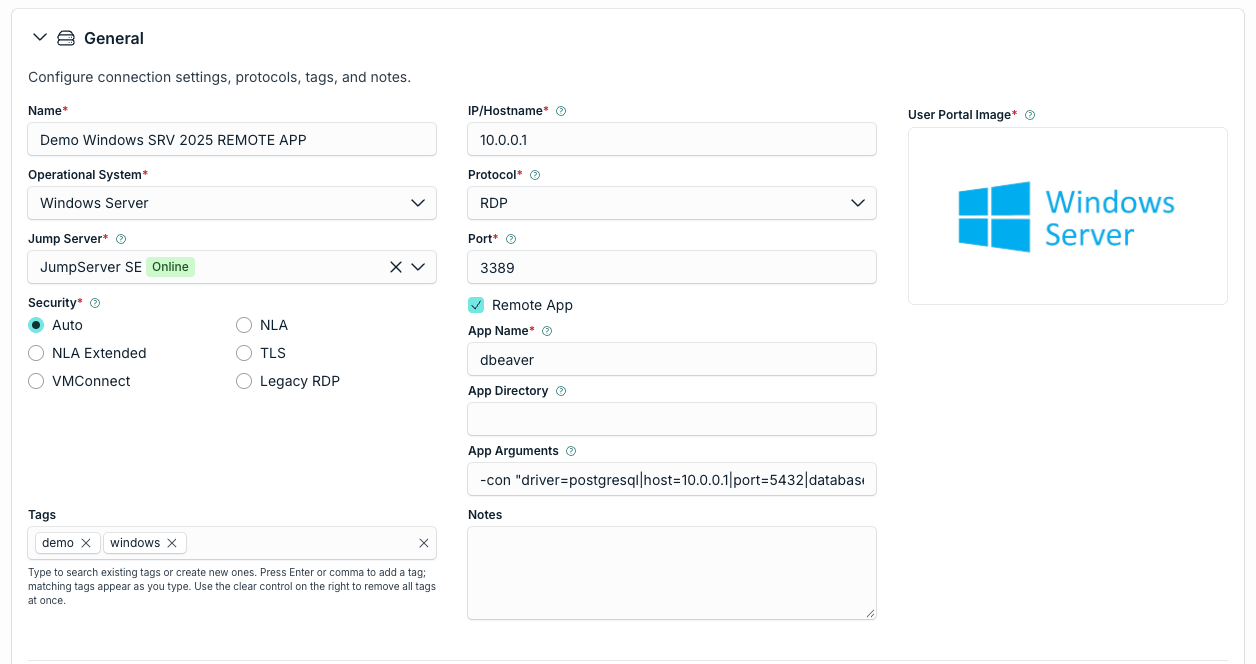This screenshot has height=664, width=1256.
Task: Select the Legacy RDP security option
Action: (244, 381)
